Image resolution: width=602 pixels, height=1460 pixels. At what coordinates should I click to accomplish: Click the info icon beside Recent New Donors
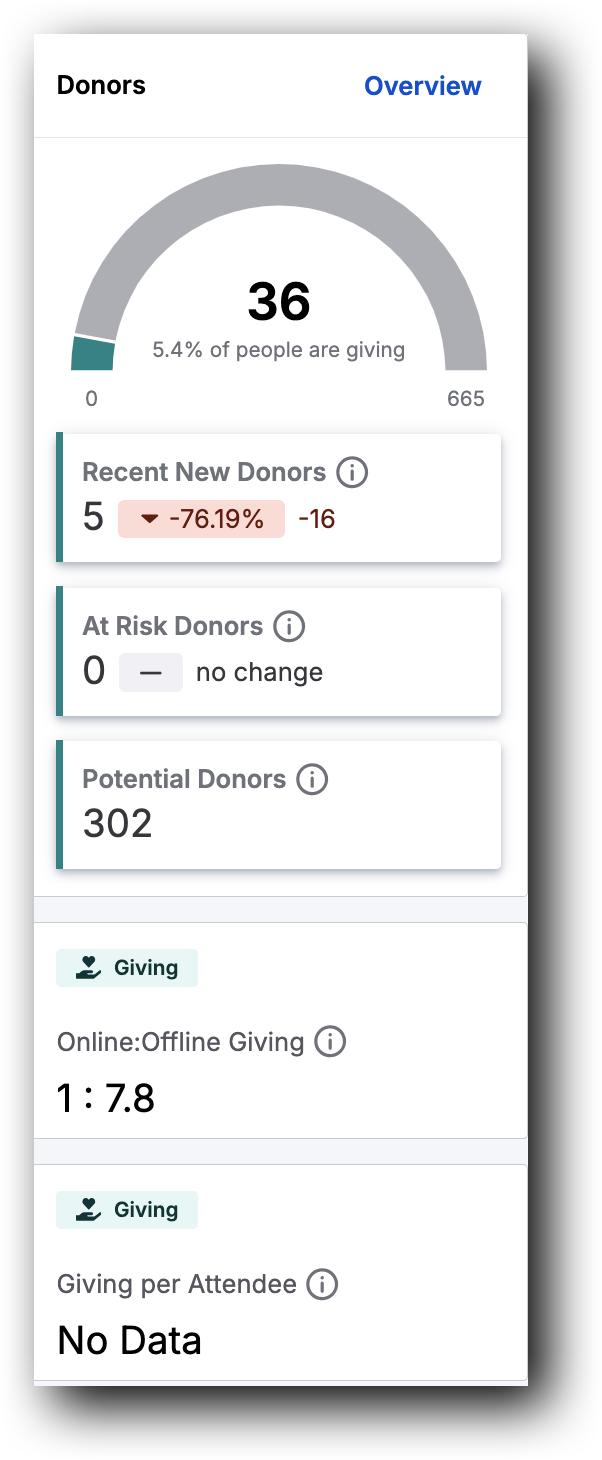tap(351, 472)
